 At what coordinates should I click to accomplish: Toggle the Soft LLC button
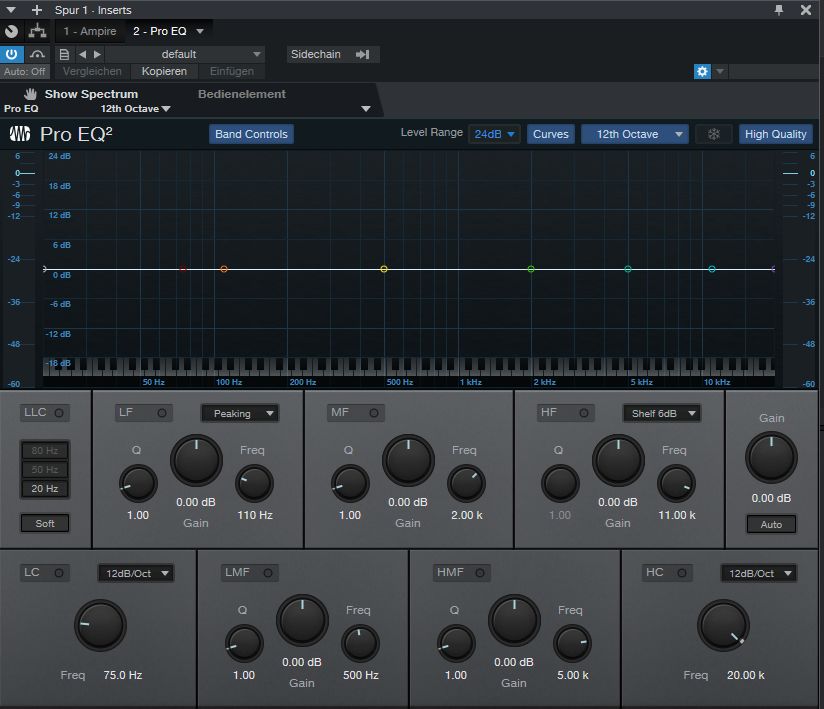point(45,523)
